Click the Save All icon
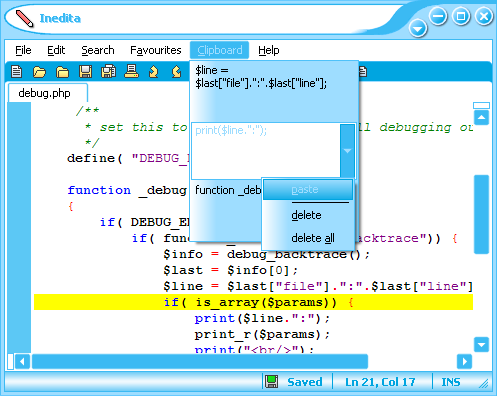This screenshot has height=396, width=497. (108, 71)
